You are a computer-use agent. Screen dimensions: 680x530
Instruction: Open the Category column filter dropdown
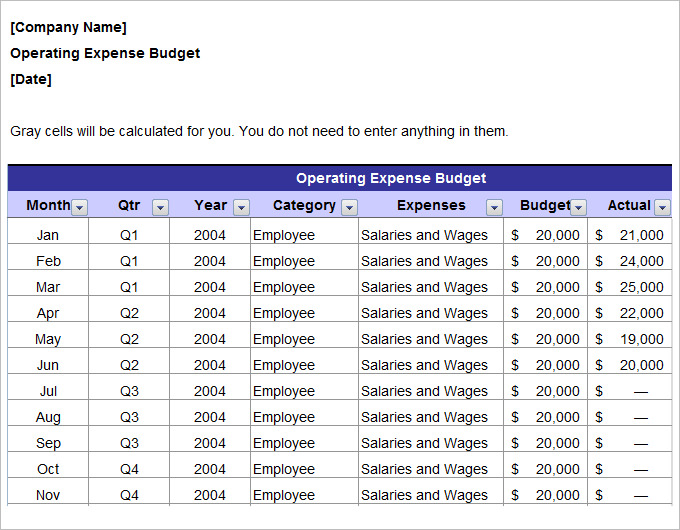coord(349,207)
